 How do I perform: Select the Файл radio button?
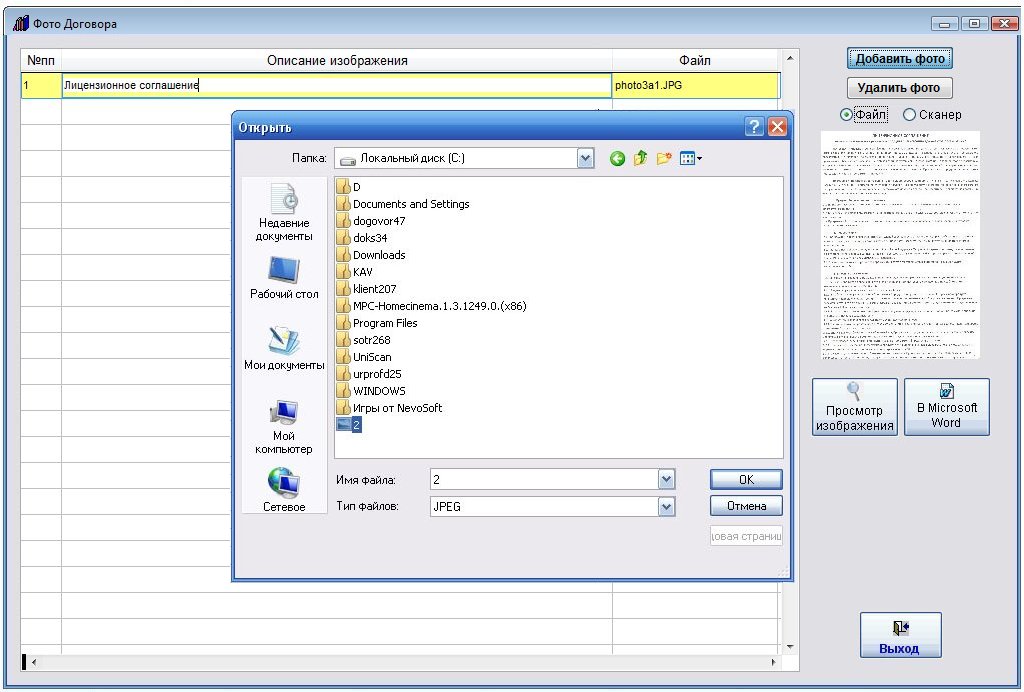tap(847, 115)
